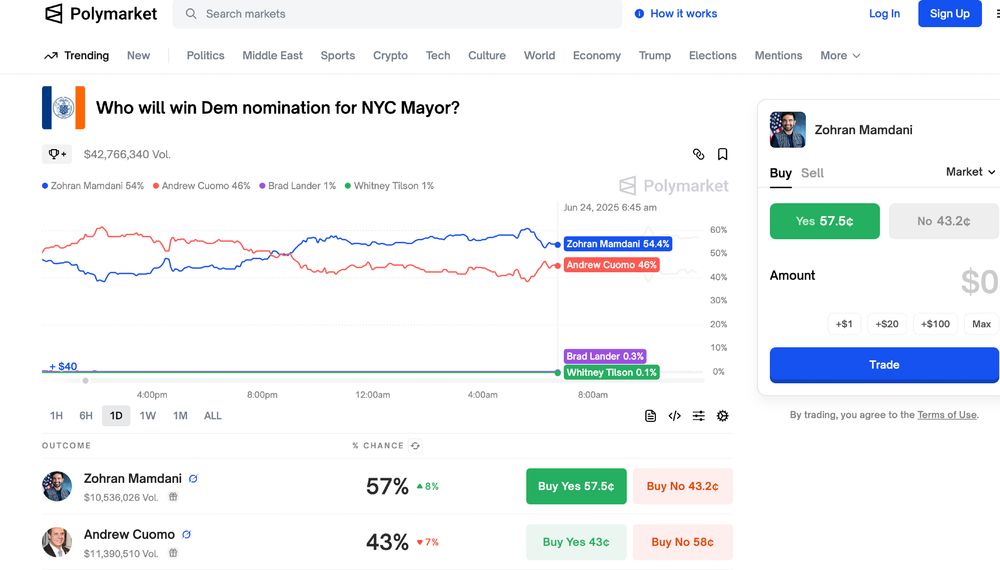Click the refresh icon next to % Chance
This screenshot has height=570, width=1000.
pos(415,446)
